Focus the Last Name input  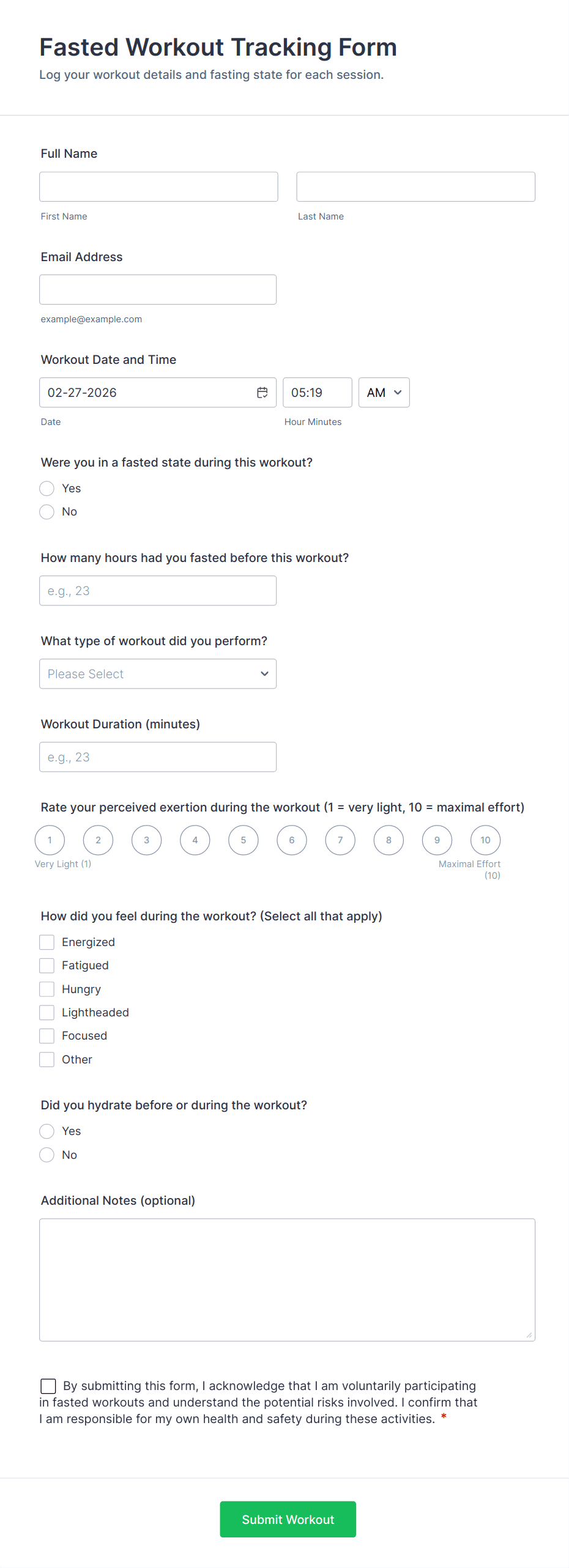[x=415, y=187]
